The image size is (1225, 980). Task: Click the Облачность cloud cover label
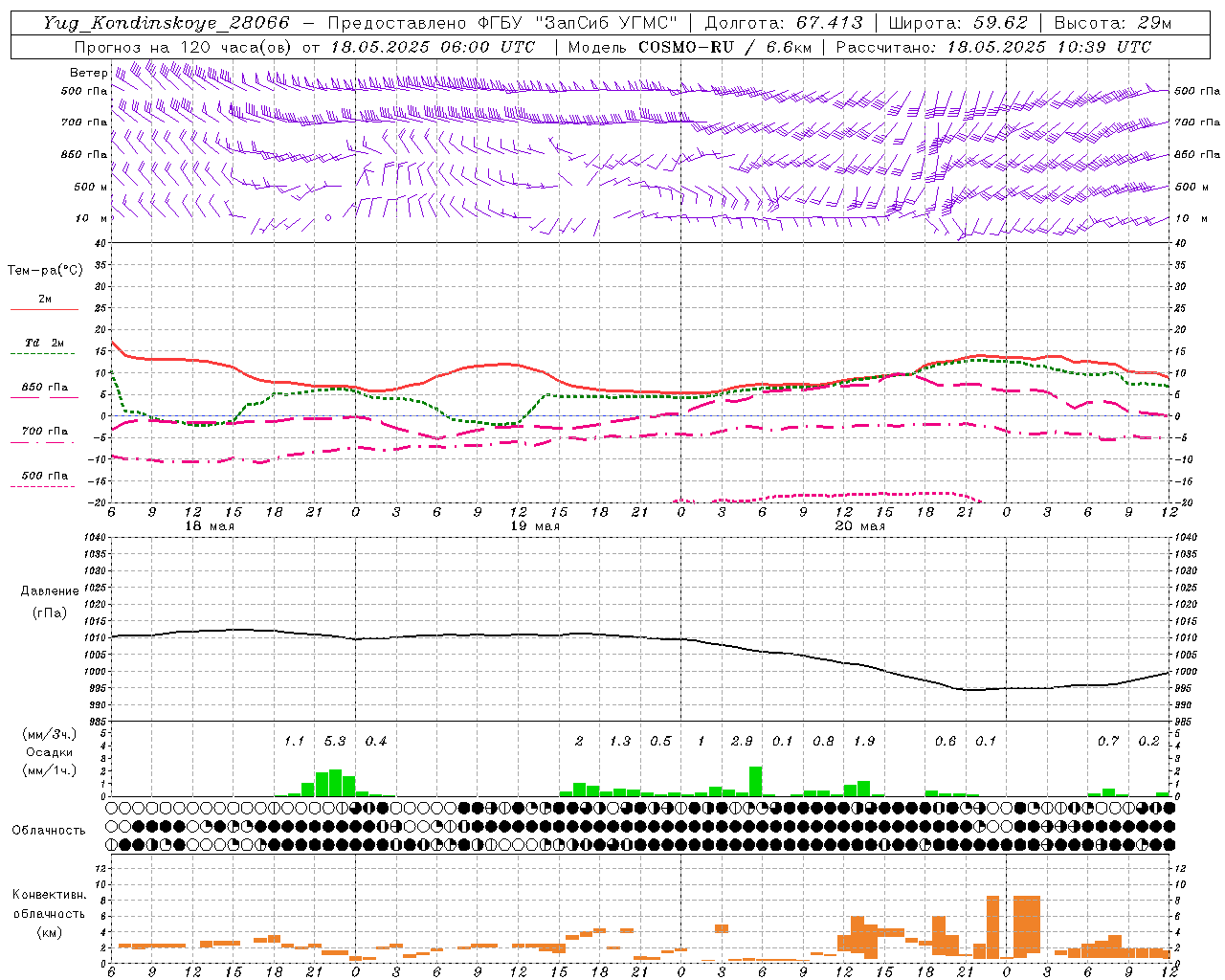[x=49, y=830]
